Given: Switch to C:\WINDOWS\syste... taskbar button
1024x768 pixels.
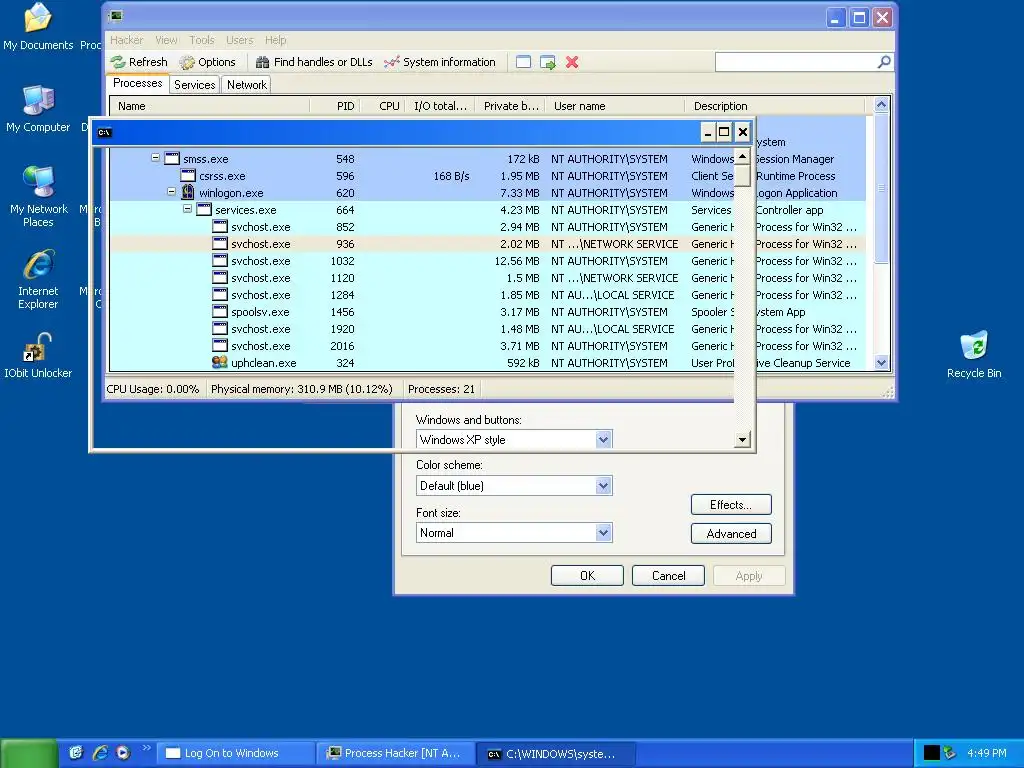Looking at the screenshot, I should point(556,753).
